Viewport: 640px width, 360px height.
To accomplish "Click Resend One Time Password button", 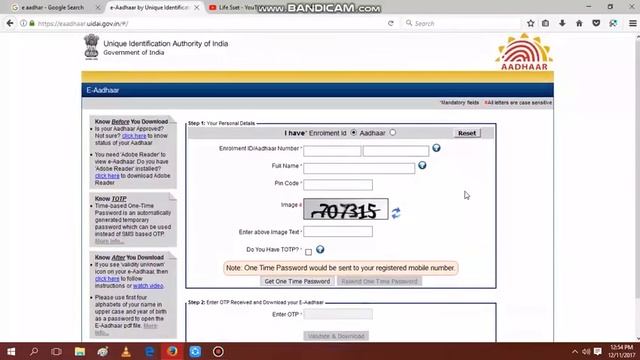I will 379,281.
